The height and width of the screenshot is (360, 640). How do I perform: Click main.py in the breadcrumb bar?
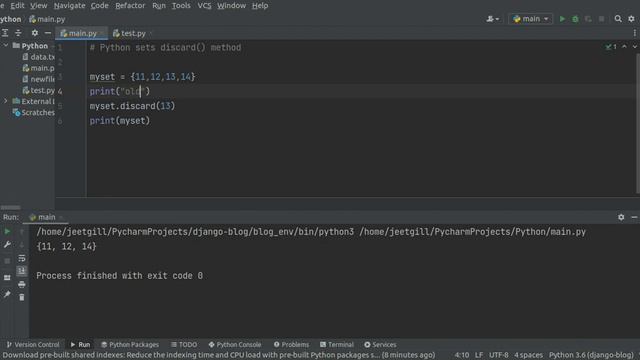47,19
